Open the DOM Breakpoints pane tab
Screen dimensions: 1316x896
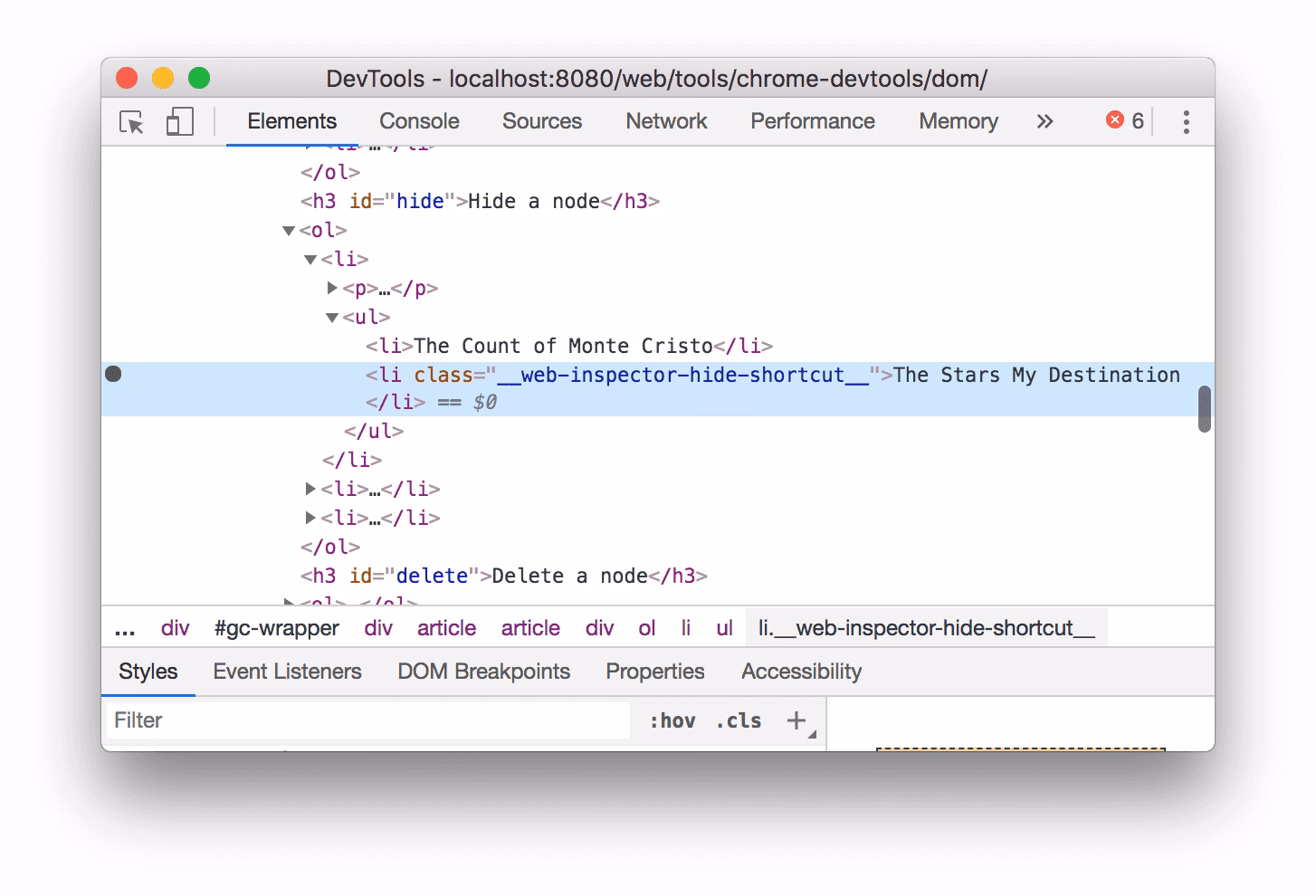483,672
